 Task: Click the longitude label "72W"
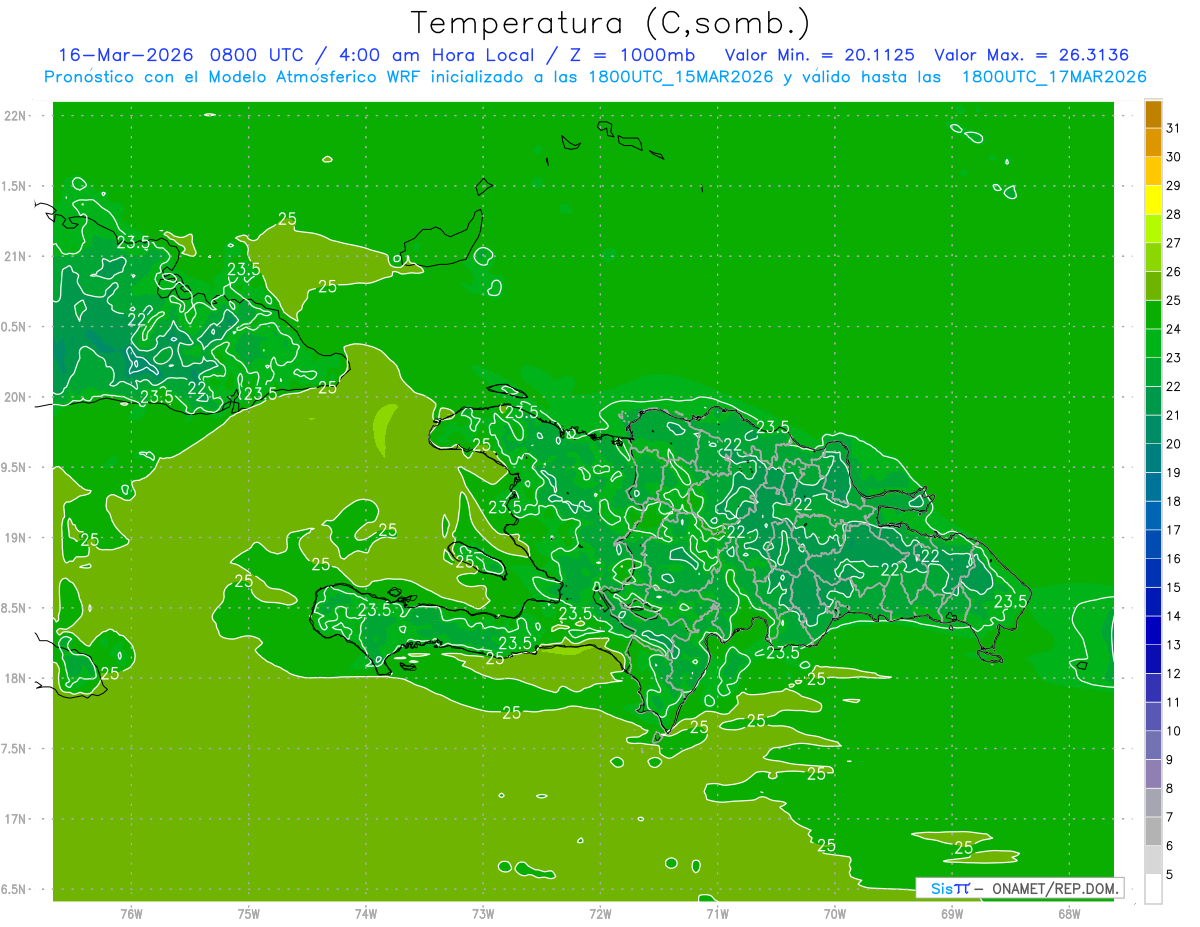(x=601, y=913)
